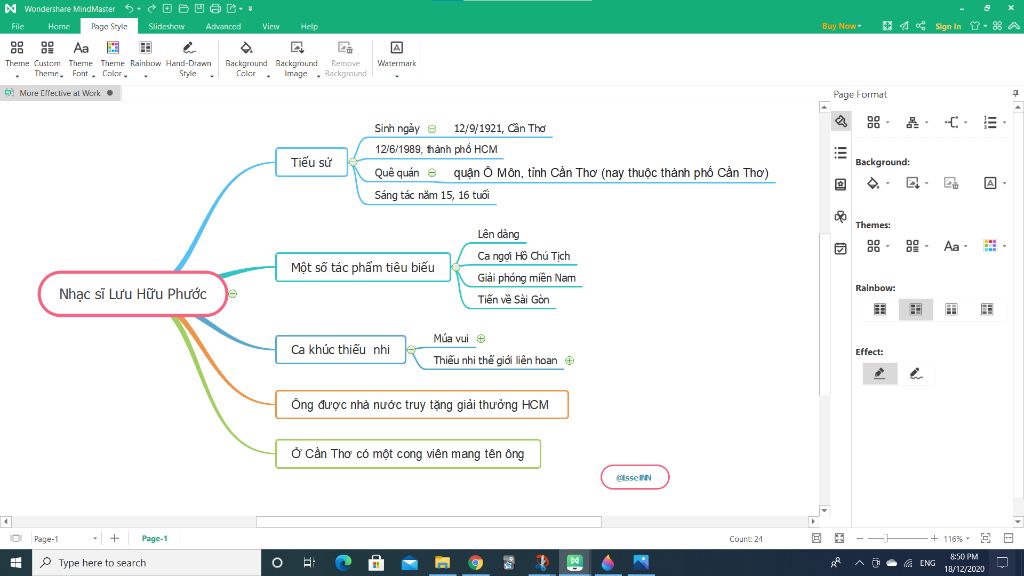Select the Page-1 sheet tab
Screen dimensions: 1024x576
click(x=155, y=538)
